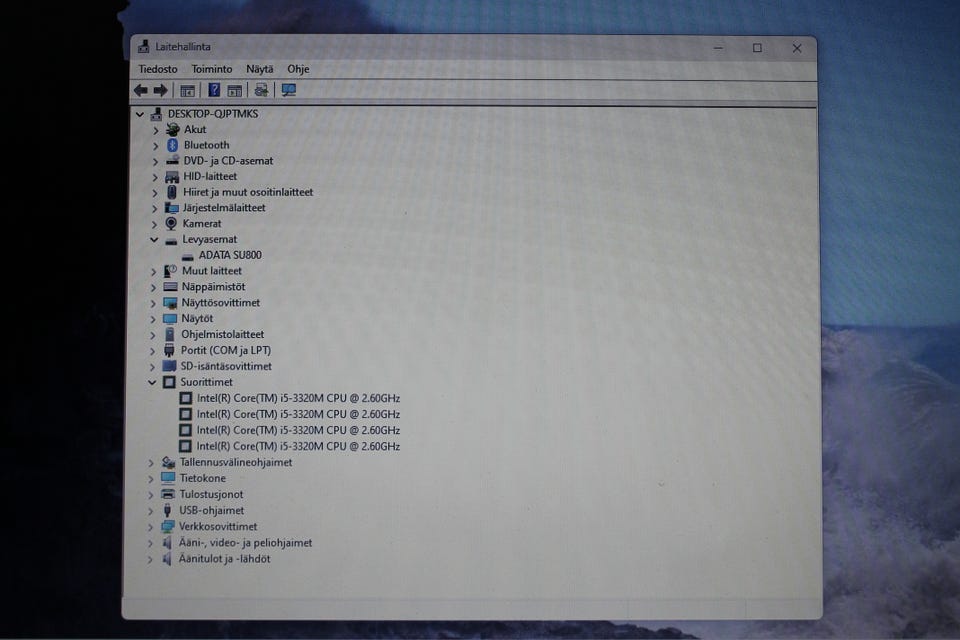Collapse the Suorittimet category
The width and height of the screenshot is (960, 640).
coord(152,382)
